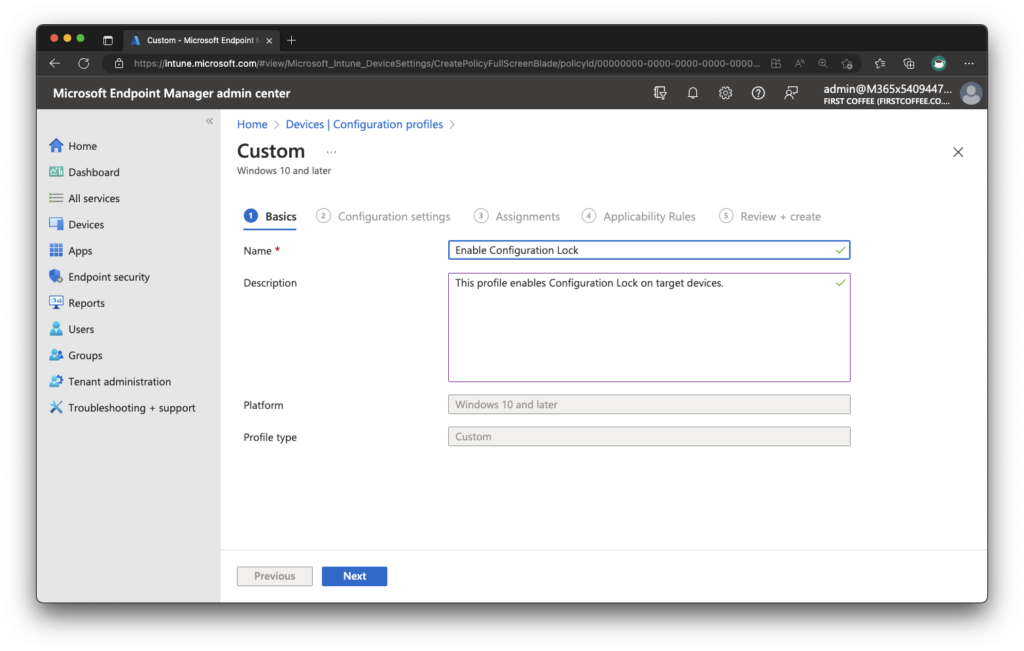Open Devices | Configuration profiles breadcrumb
This screenshot has width=1024, height=651.
[x=364, y=124]
